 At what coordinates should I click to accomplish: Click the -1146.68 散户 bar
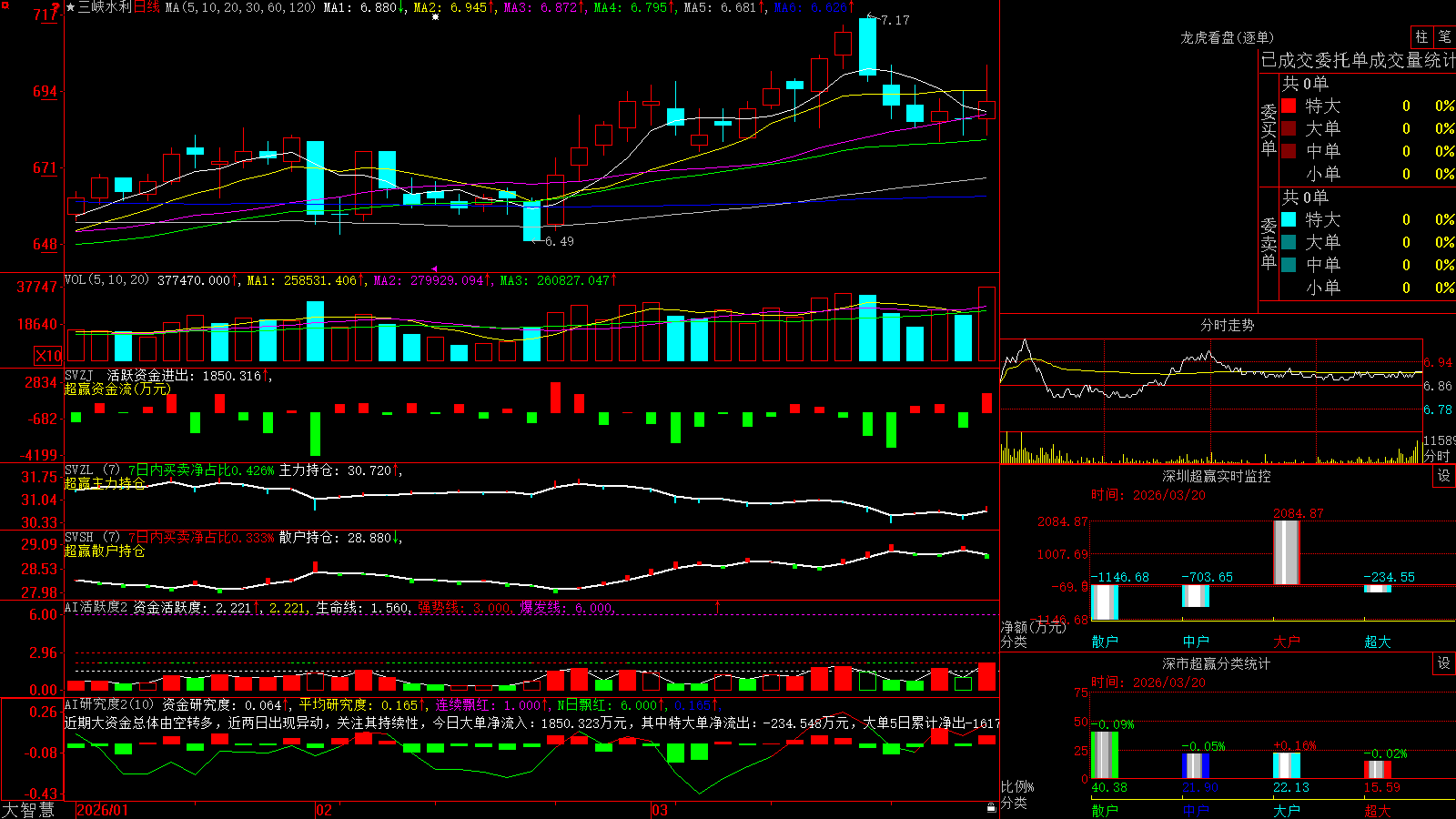pos(1105,602)
